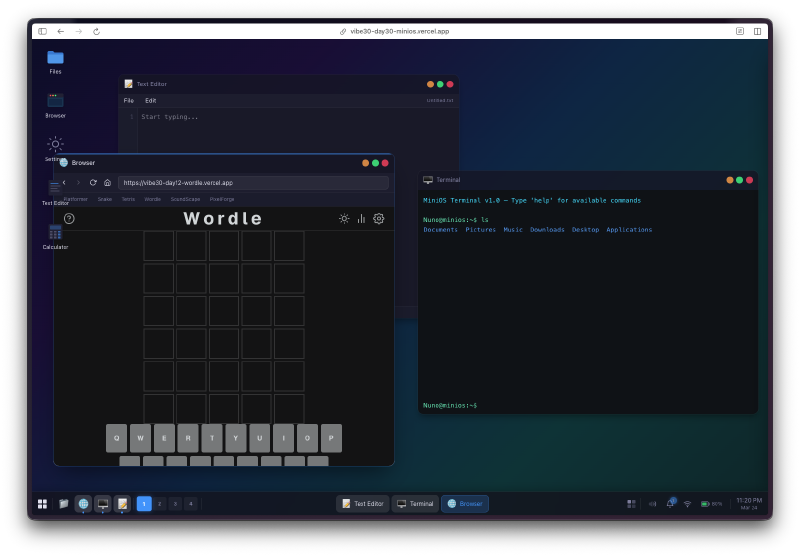The width and height of the screenshot is (800, 556).
Task: Open the Wordle bookmark link
Action: tap(153, 199)
